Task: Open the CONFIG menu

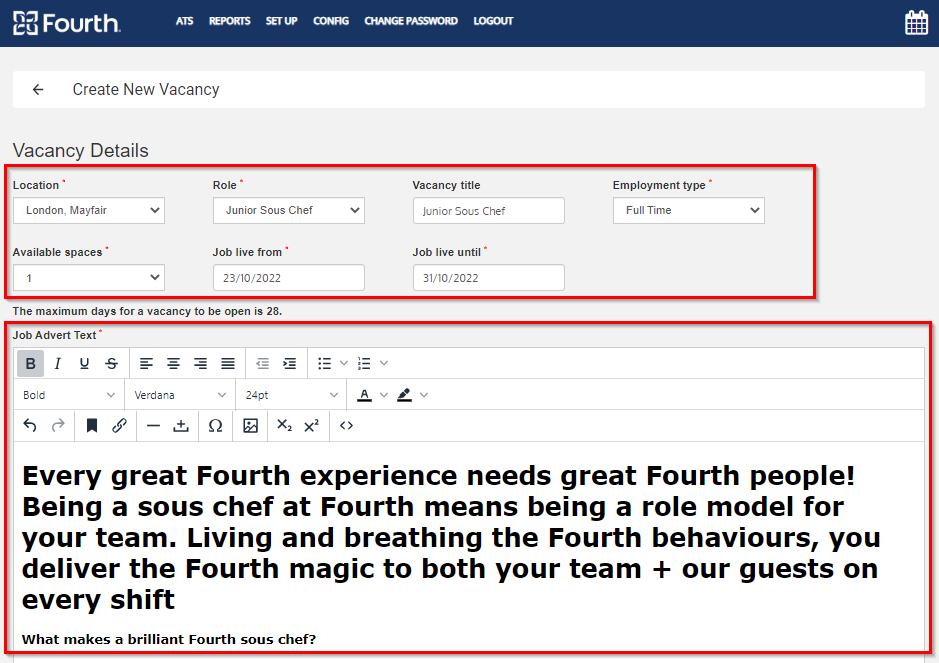Action: tap(331, 21)
